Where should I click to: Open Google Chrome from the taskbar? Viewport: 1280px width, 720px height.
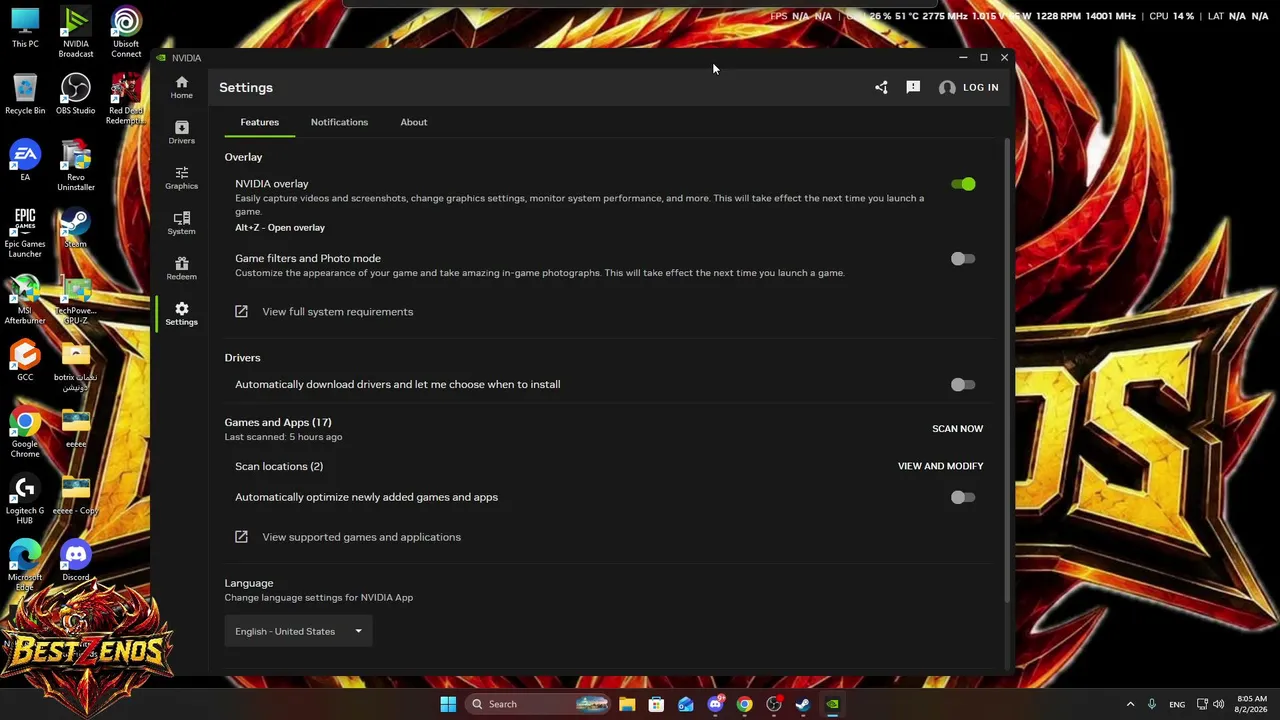[x=744, y=704]
